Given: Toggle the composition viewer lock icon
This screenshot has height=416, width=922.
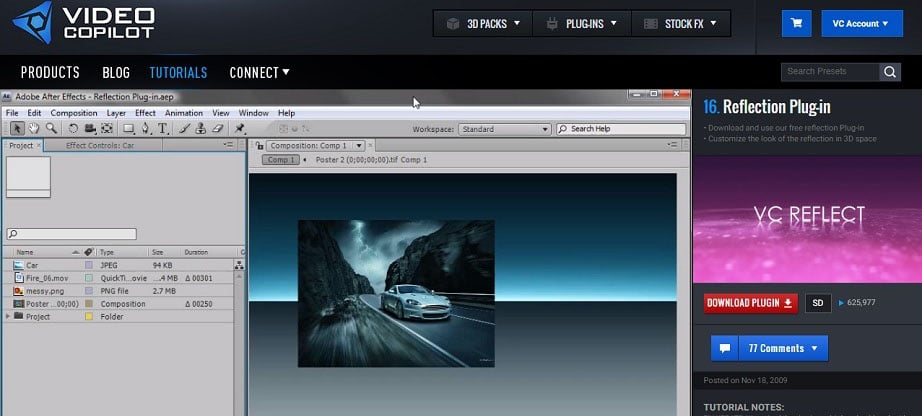Looking at the screenshot, I should [259, 145].
